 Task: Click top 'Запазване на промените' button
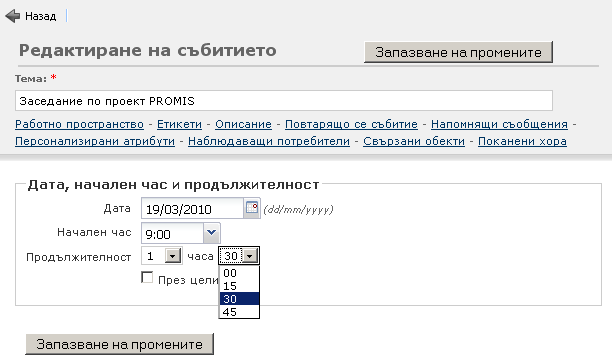click(459, 52)
